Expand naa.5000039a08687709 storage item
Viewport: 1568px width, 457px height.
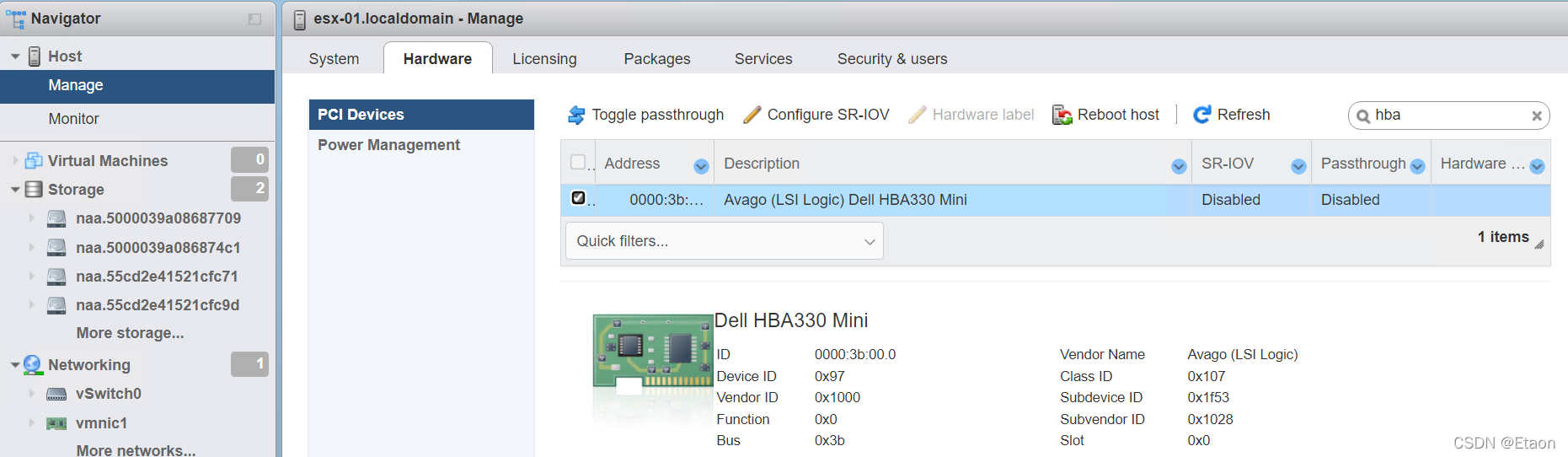coord(32,218)
